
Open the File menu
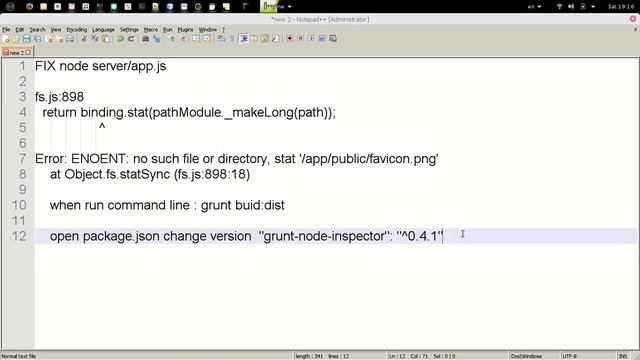[6, 30]
